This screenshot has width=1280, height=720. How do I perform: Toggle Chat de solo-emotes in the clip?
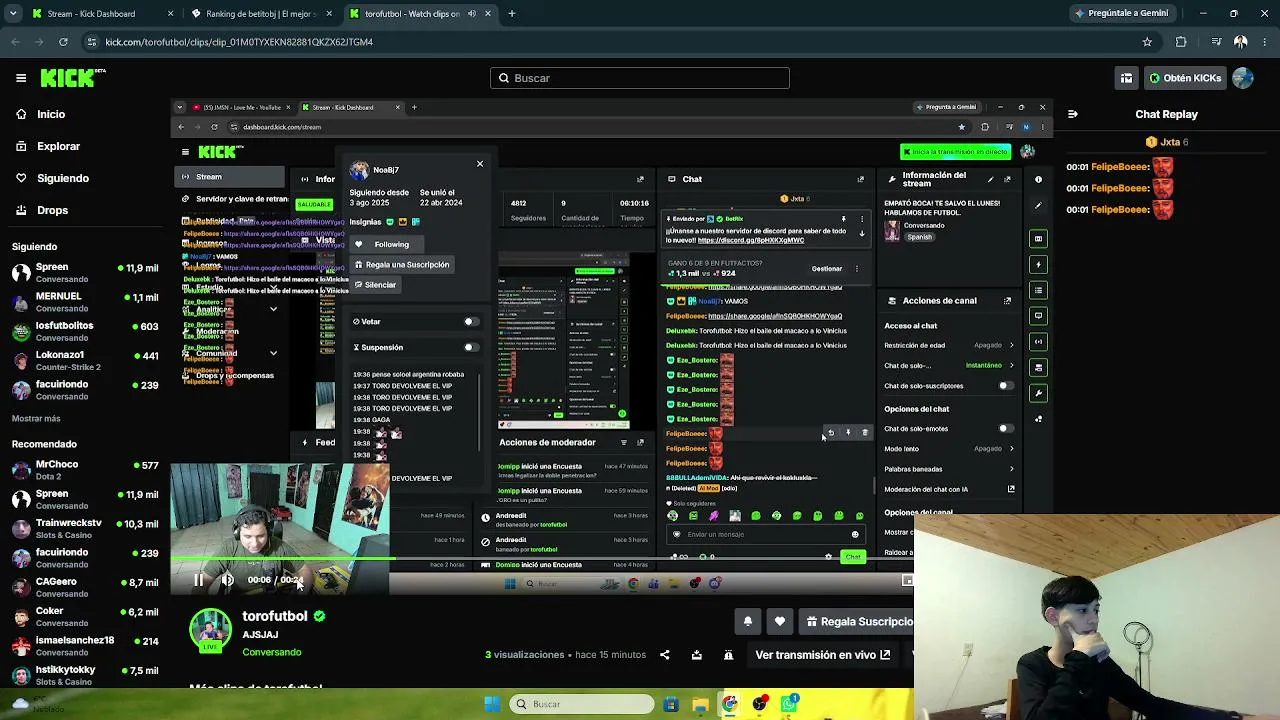[1005, 429]
